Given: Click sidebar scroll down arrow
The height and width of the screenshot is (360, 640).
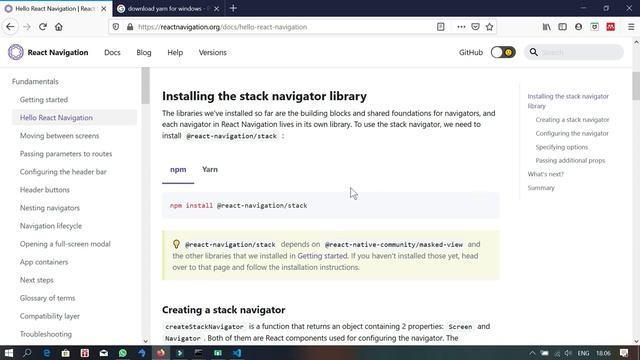Looking at the screenshot, I should pyautogui.click(x=146, y=341).
